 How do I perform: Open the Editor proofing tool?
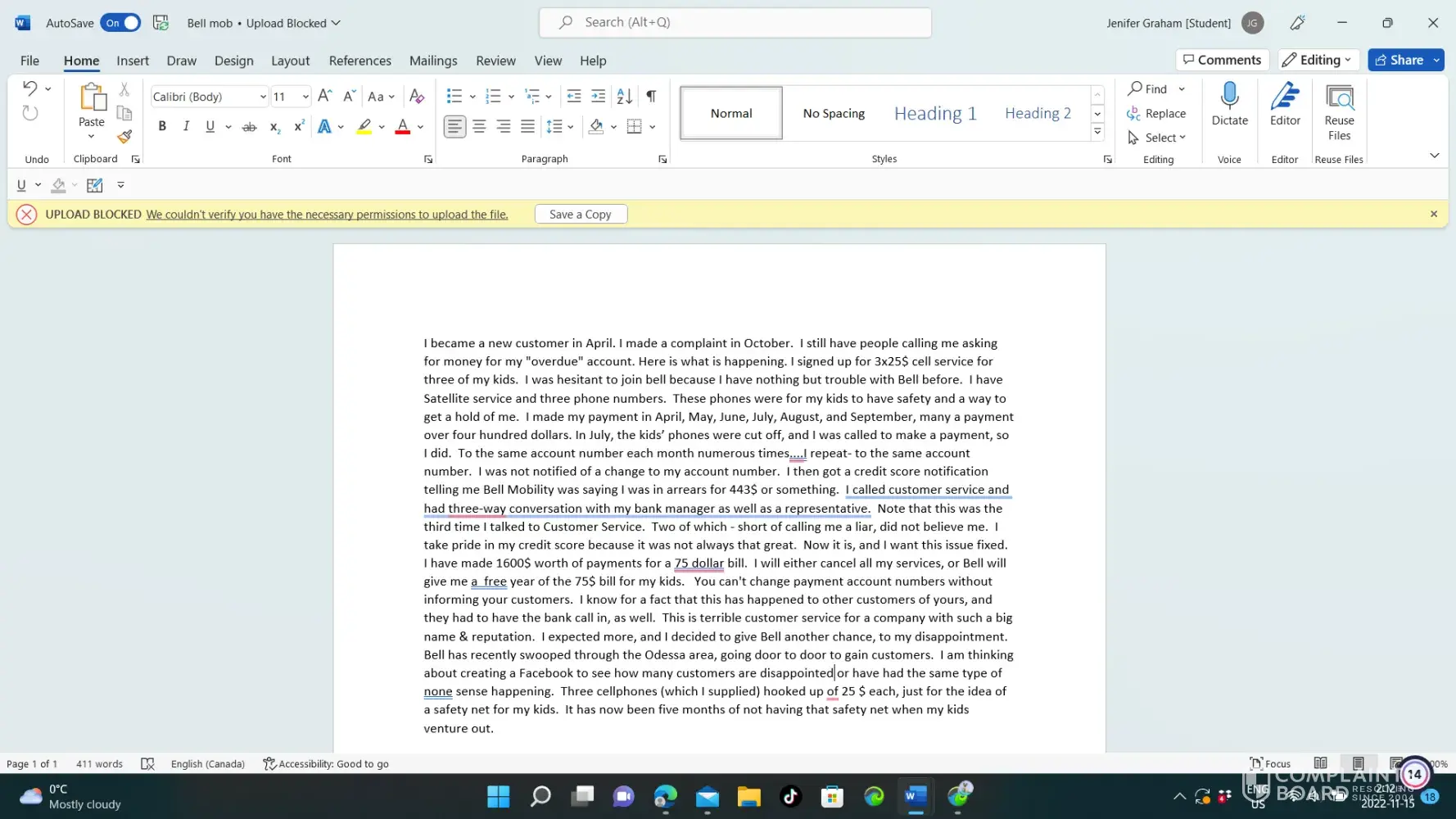(1284, 104)
